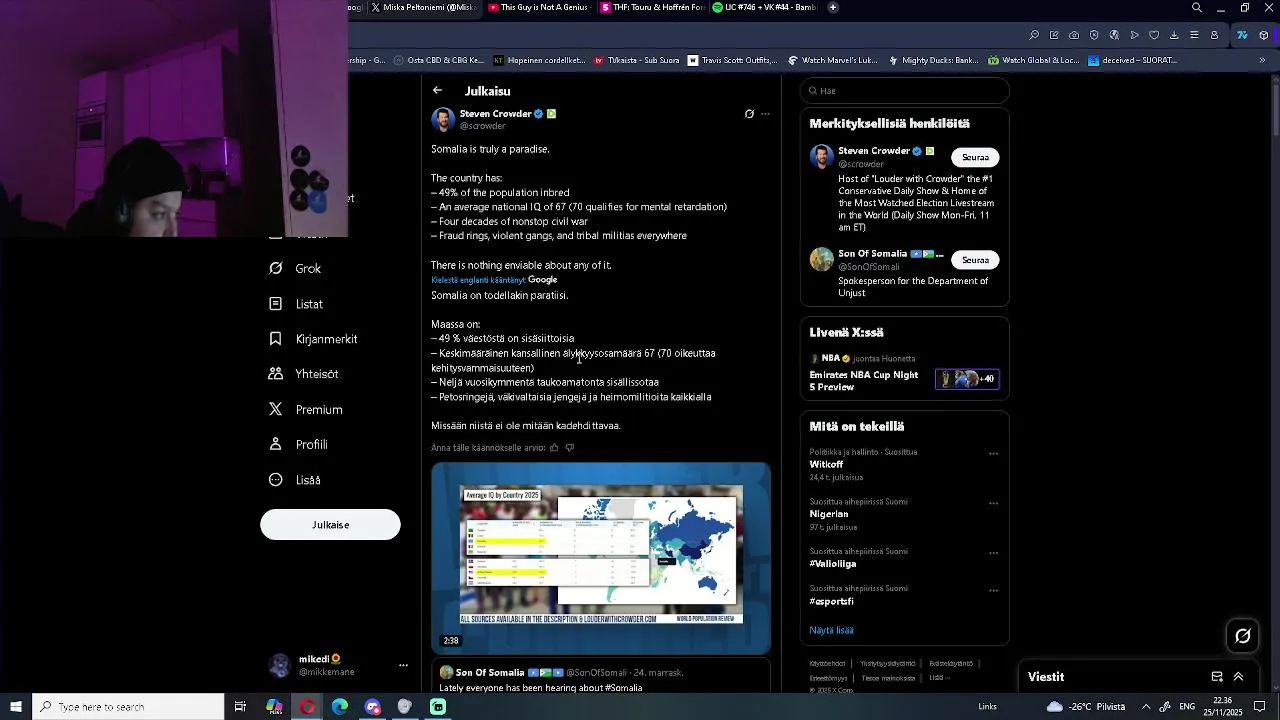
Task: Go back with the Julkaisu back arrow
Action: pos(437,91)
